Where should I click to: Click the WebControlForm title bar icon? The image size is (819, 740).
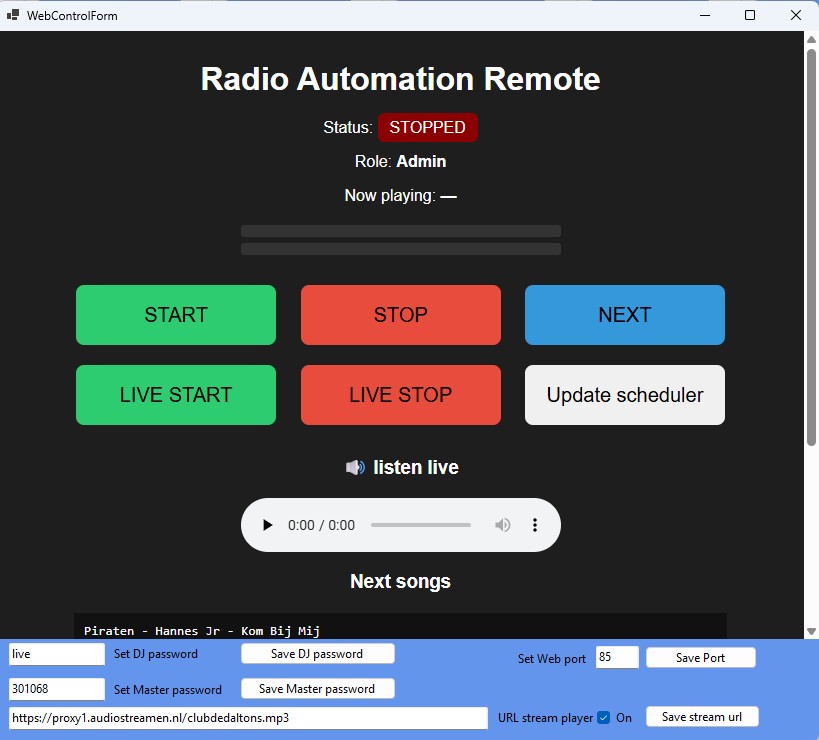13,15
